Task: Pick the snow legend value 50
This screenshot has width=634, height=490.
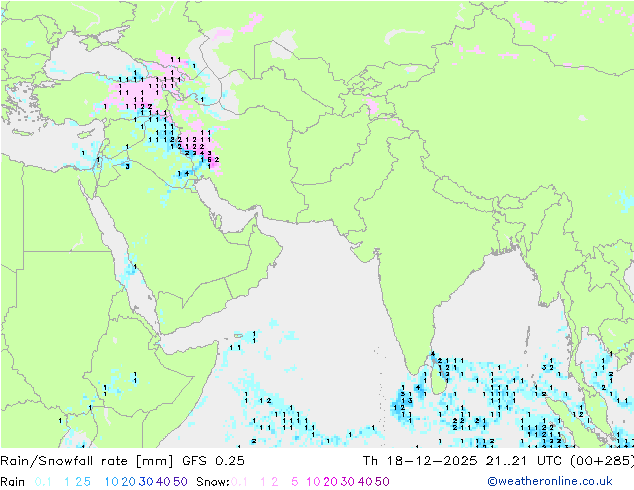Action: [x=382, y=482]
